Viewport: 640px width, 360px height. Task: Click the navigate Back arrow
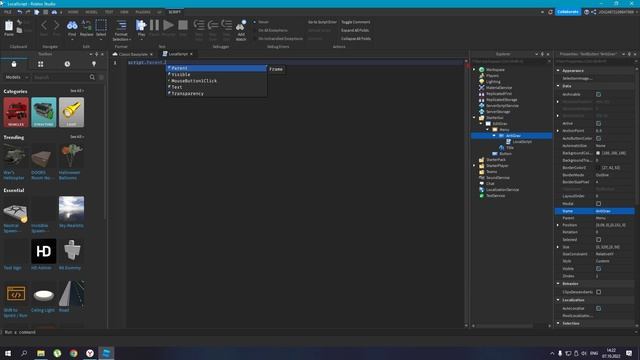[x=44, y=25]
